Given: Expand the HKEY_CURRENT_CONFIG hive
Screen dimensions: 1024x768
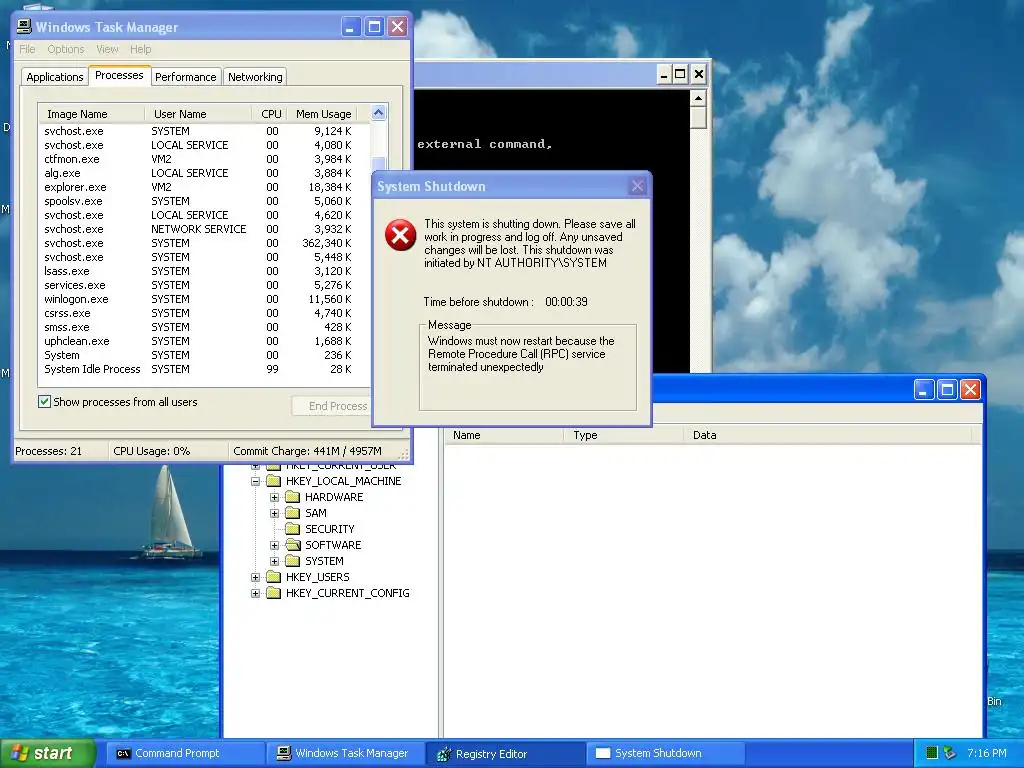Looking at the screenshot, I should 255,593.
